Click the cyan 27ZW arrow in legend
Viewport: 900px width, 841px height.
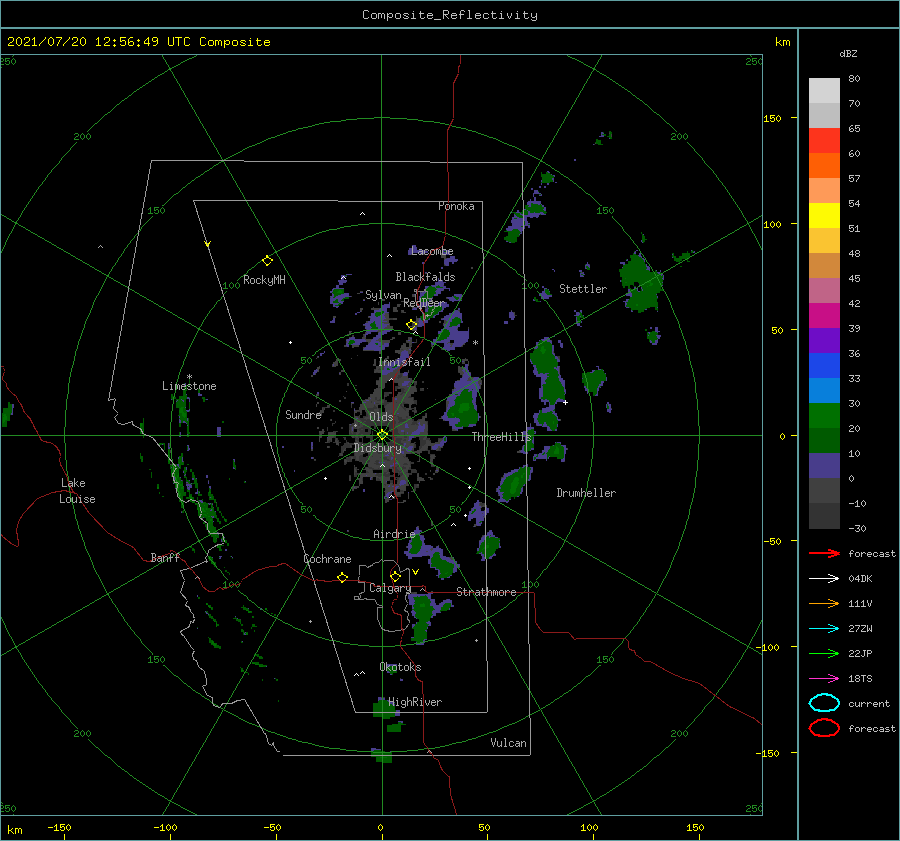pyautogui.click(x=824, y=629)
